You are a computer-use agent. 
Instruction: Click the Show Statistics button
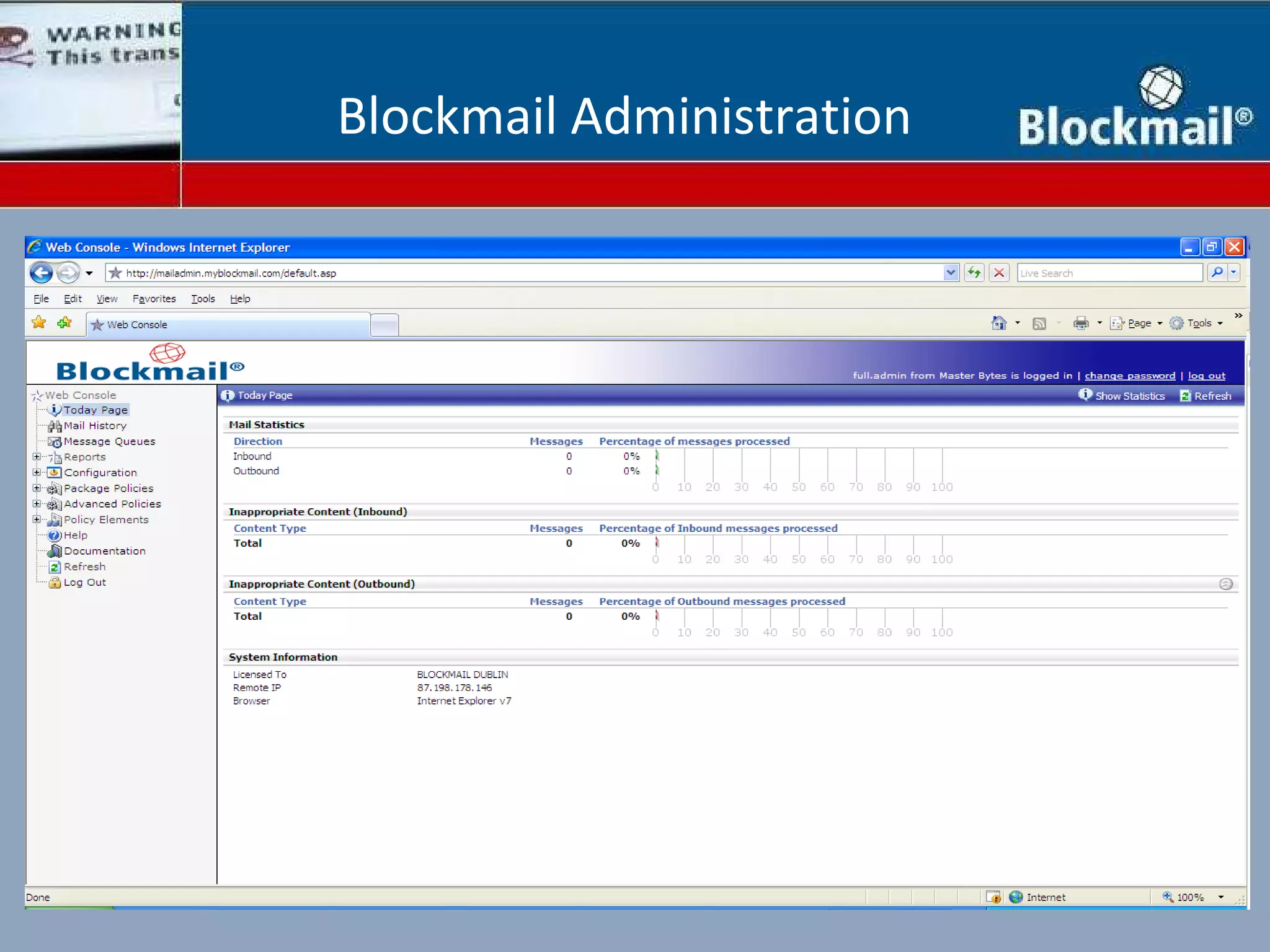pyautogui.click(x=1121, y=395)
